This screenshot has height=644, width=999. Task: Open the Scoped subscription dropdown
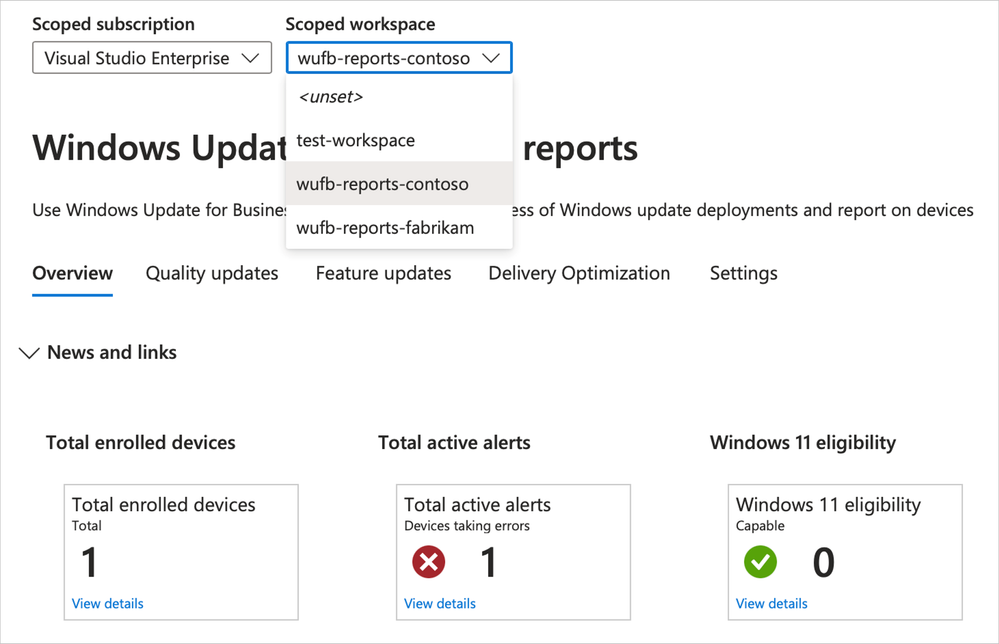click(152, 58)
